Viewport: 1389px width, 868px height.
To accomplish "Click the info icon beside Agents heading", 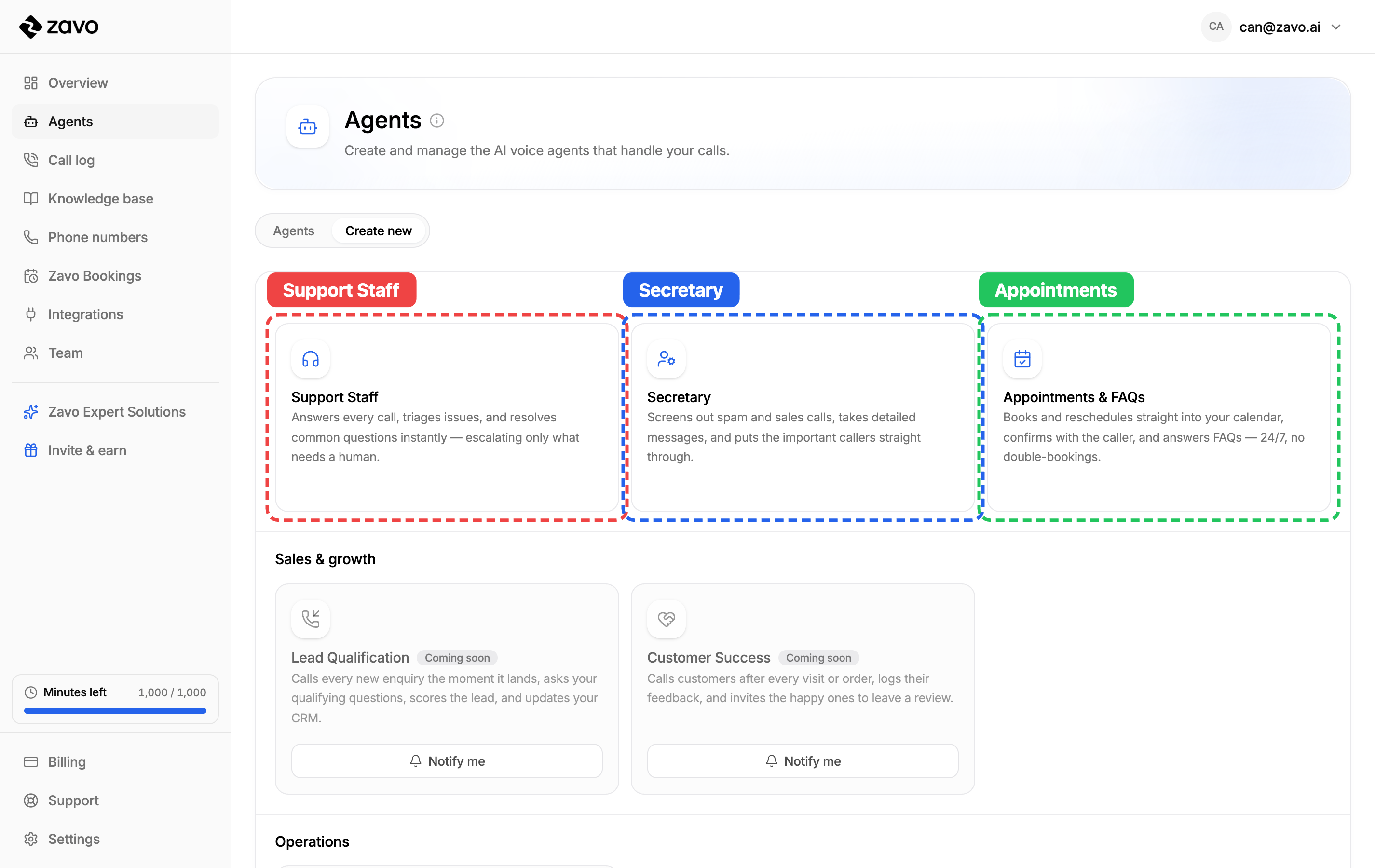I will (437, 121).
